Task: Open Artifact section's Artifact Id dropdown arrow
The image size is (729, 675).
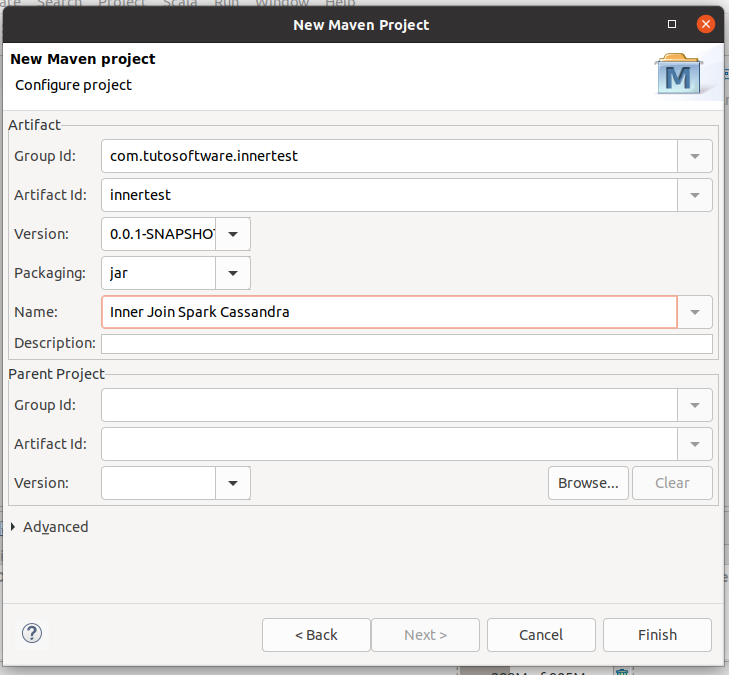Action: tap(695, 195)
